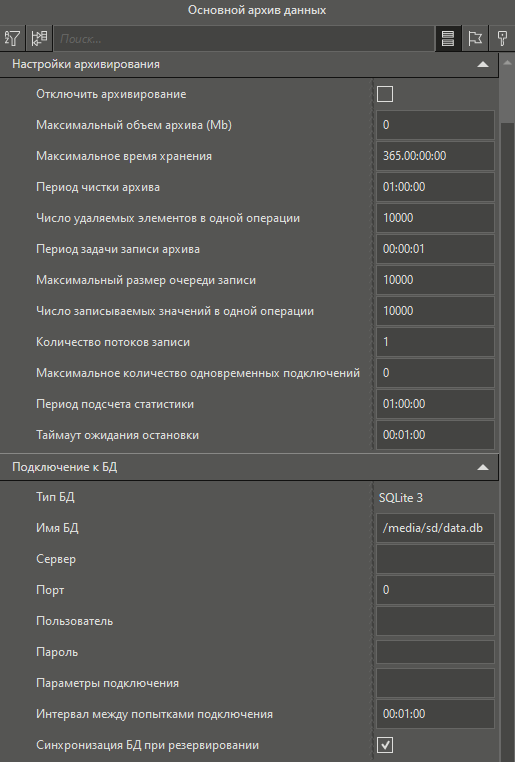The height and width of the screenshot is (762, 515).
Task: Select the Пароль label
Action: click(x=57, y=652)
